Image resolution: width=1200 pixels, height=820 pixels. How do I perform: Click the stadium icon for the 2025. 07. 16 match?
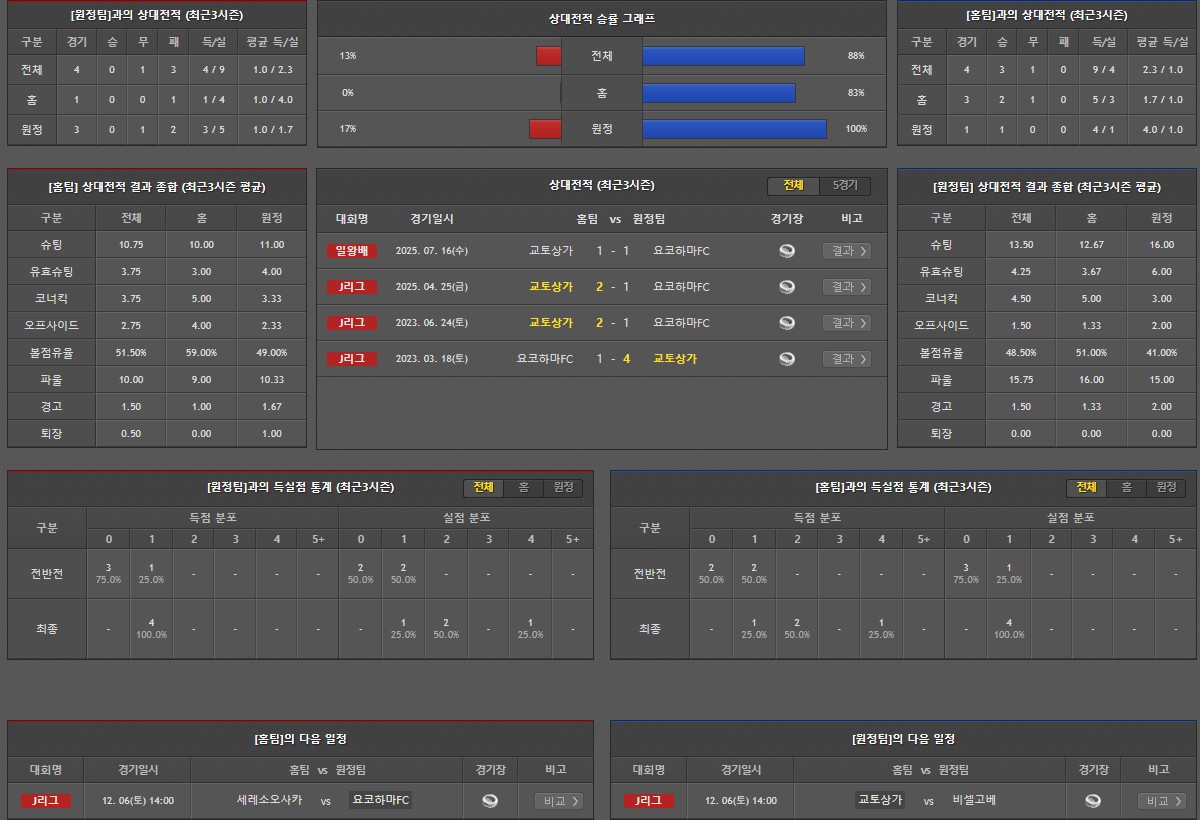787,251
